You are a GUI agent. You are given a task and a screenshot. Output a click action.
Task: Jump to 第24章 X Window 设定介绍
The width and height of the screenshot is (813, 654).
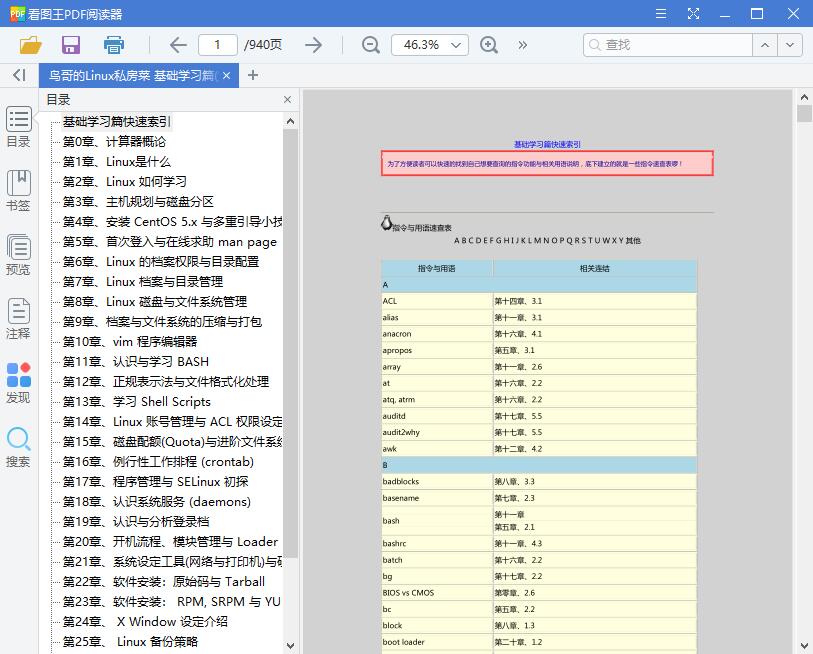145,622
